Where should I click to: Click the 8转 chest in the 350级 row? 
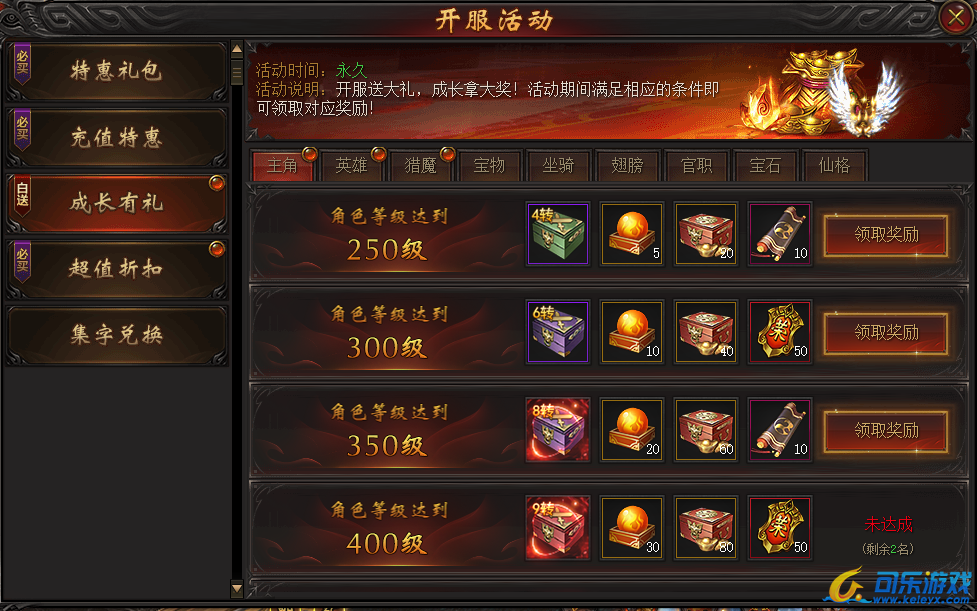558,430
